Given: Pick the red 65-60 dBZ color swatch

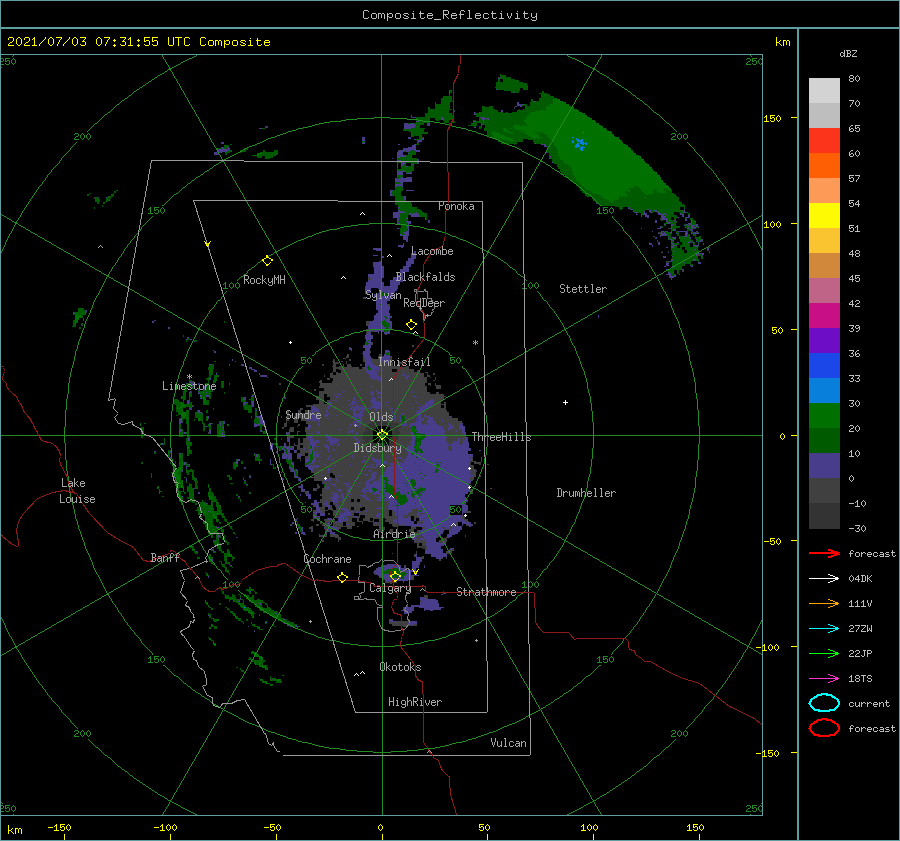Looking at the screenshot, I should (x=824, y=141).
